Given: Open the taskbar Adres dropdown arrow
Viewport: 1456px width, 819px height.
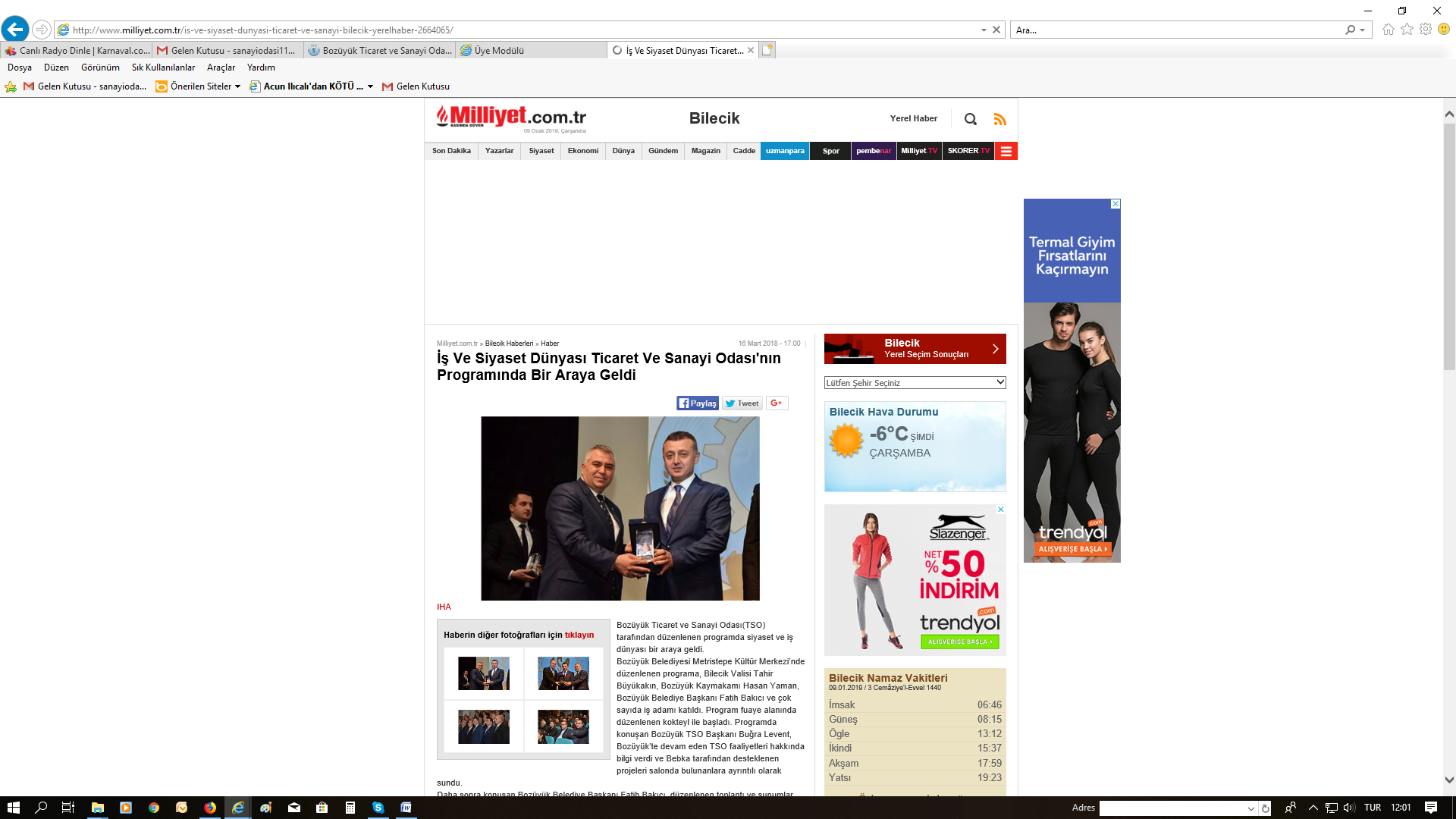Looking at the screenshot, I should 1251,808.
